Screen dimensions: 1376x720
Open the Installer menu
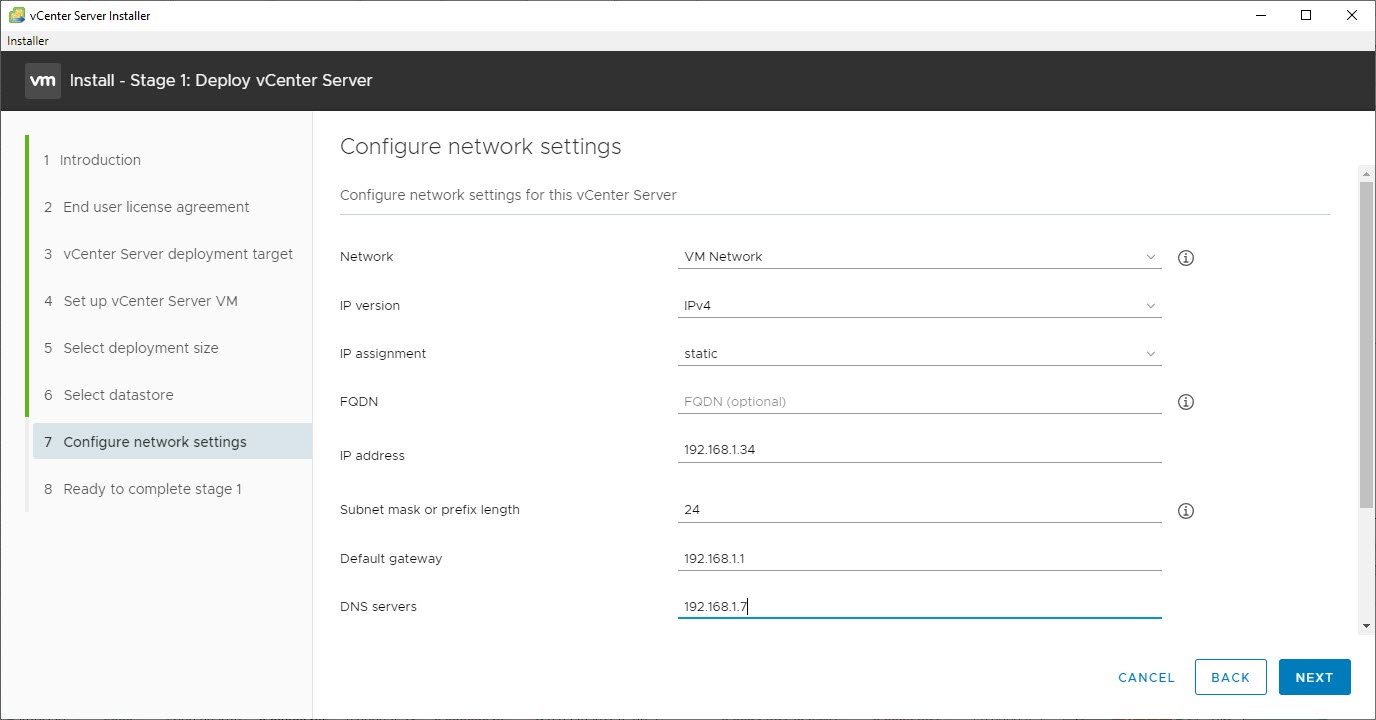pos(27,40)
